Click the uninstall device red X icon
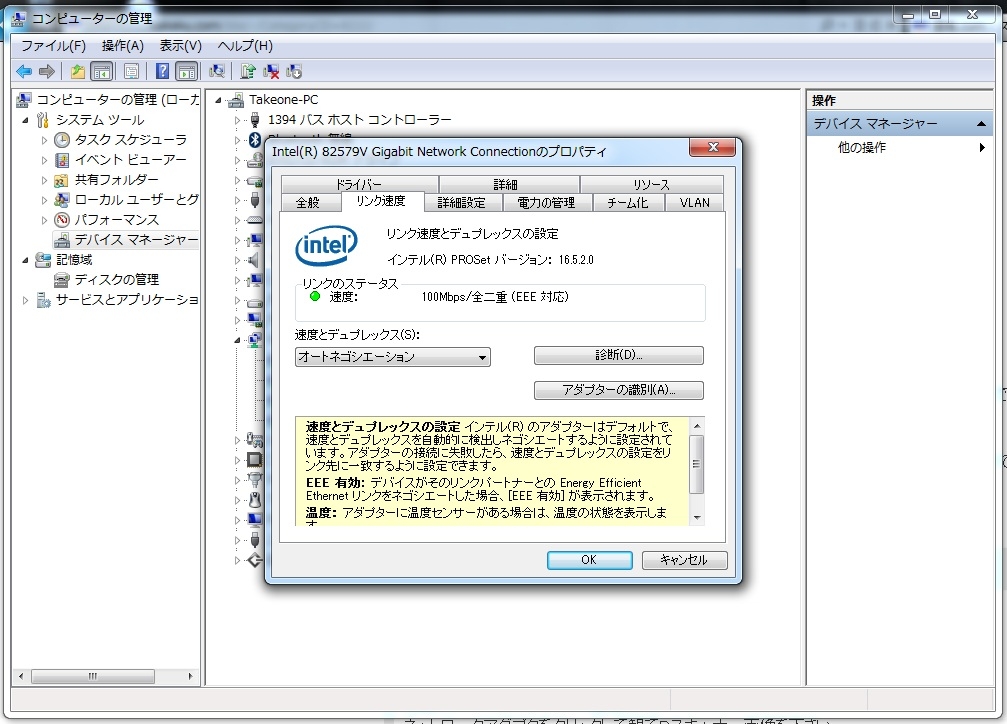The height and width of the screenshot is (724, 1007). coord(271,71)
